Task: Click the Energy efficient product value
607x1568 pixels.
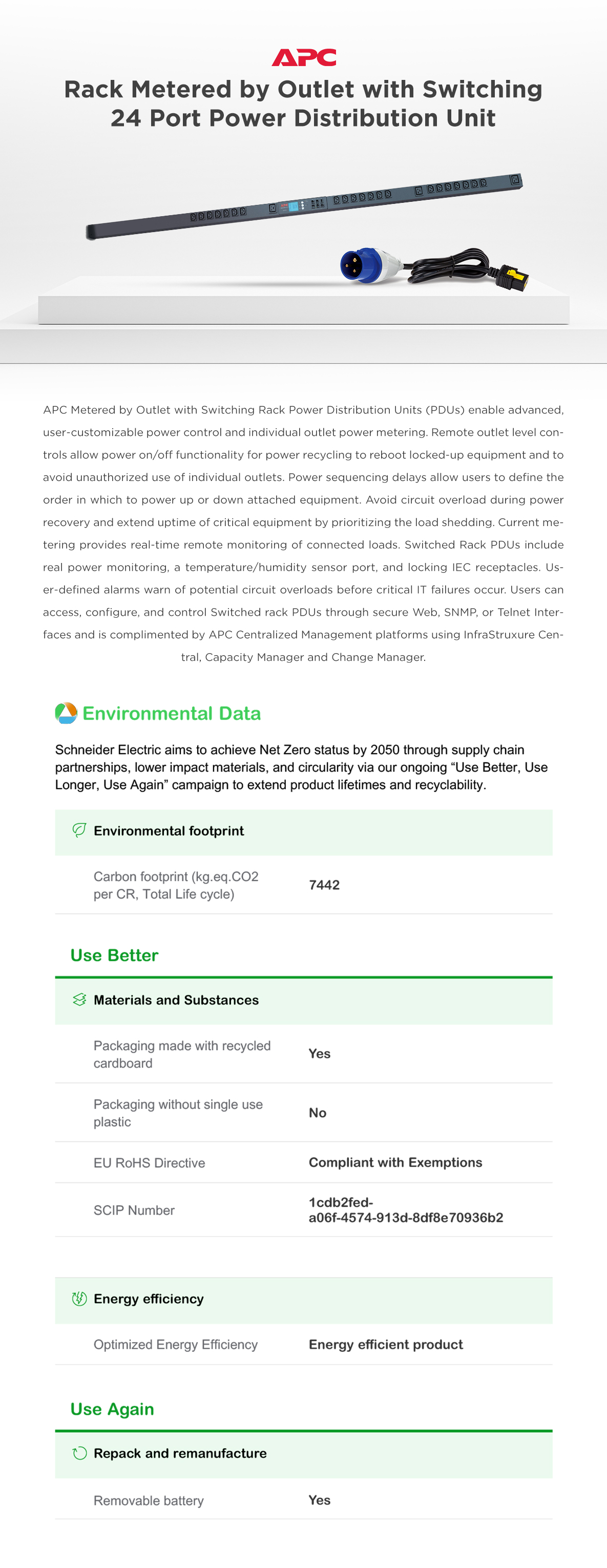Action: pyautogui.click(x=385, y=1345)
